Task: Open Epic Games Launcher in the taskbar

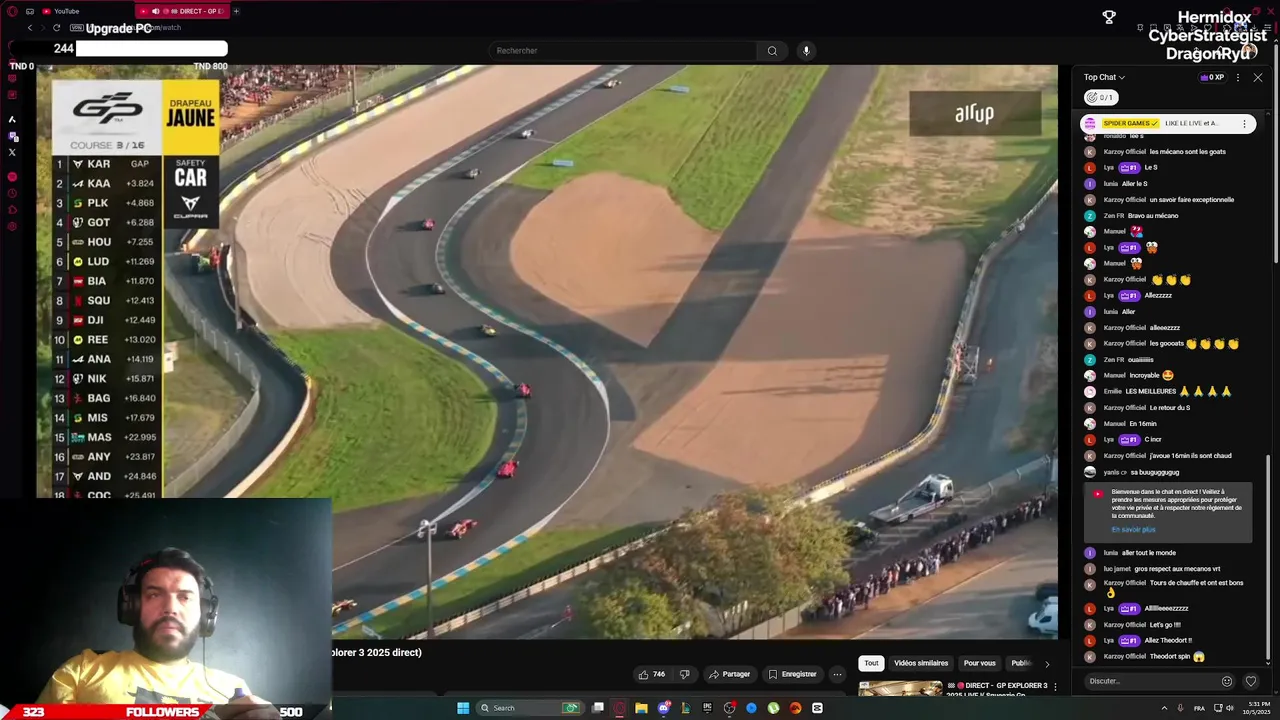Action: pyautogui.click(x=707, y=708)
